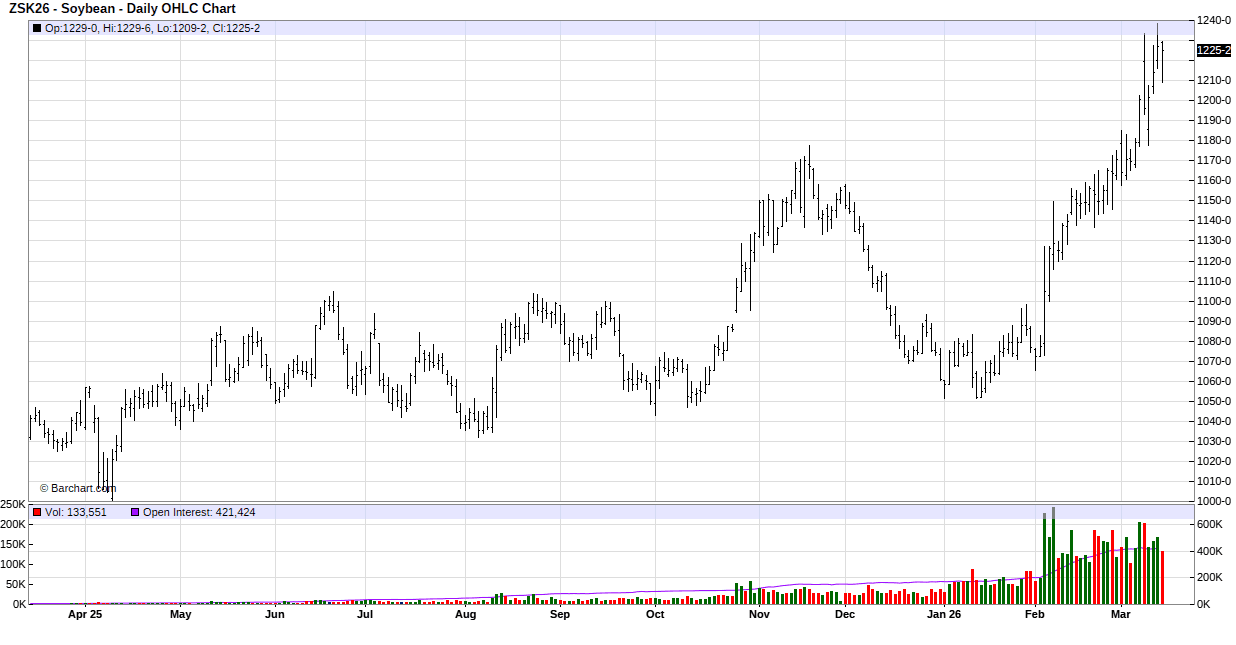Click the 1240-0 price axis label

coord(1214,20)
